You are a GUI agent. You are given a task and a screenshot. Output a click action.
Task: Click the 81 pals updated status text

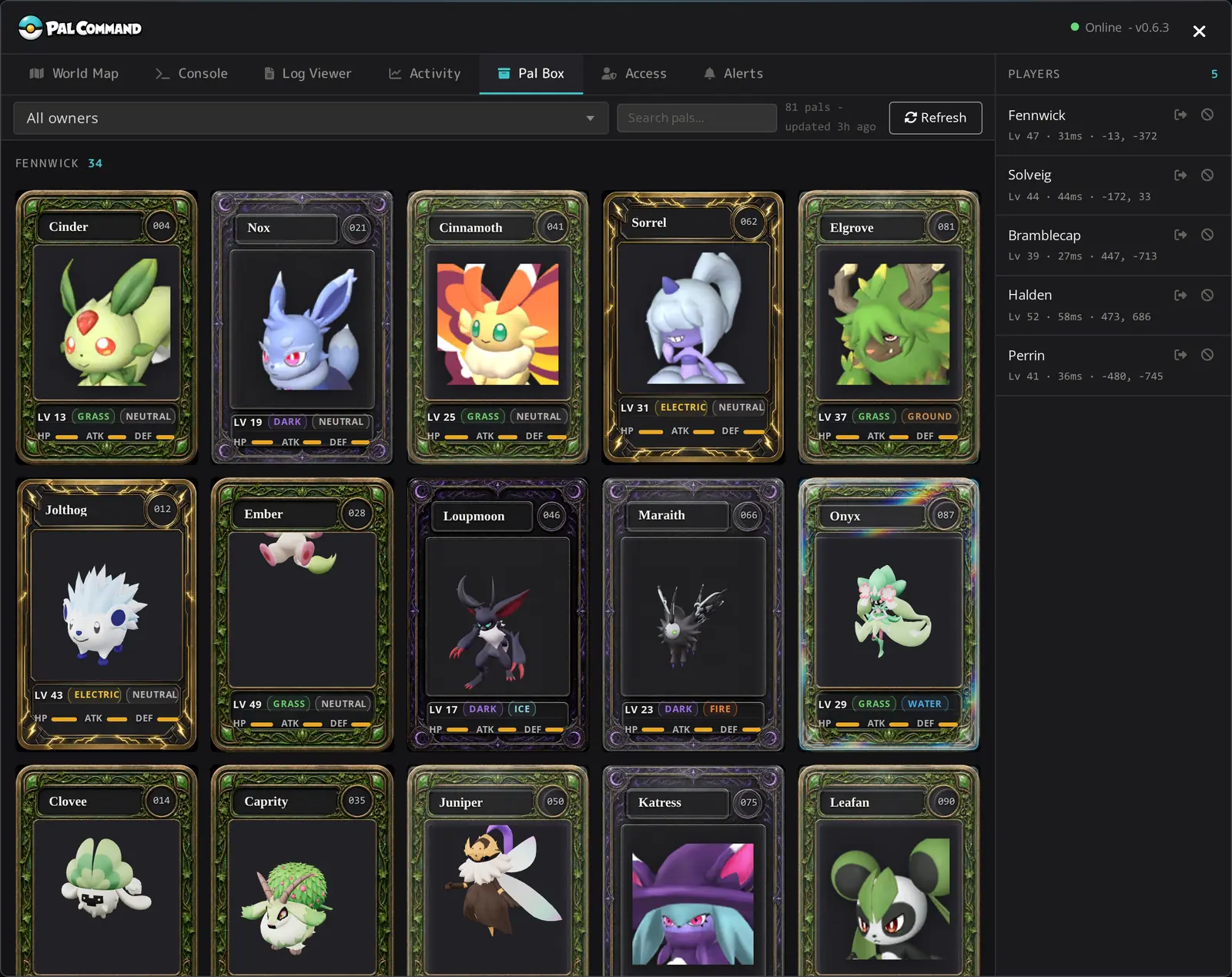pyautogui.click(x=830, y=117)
